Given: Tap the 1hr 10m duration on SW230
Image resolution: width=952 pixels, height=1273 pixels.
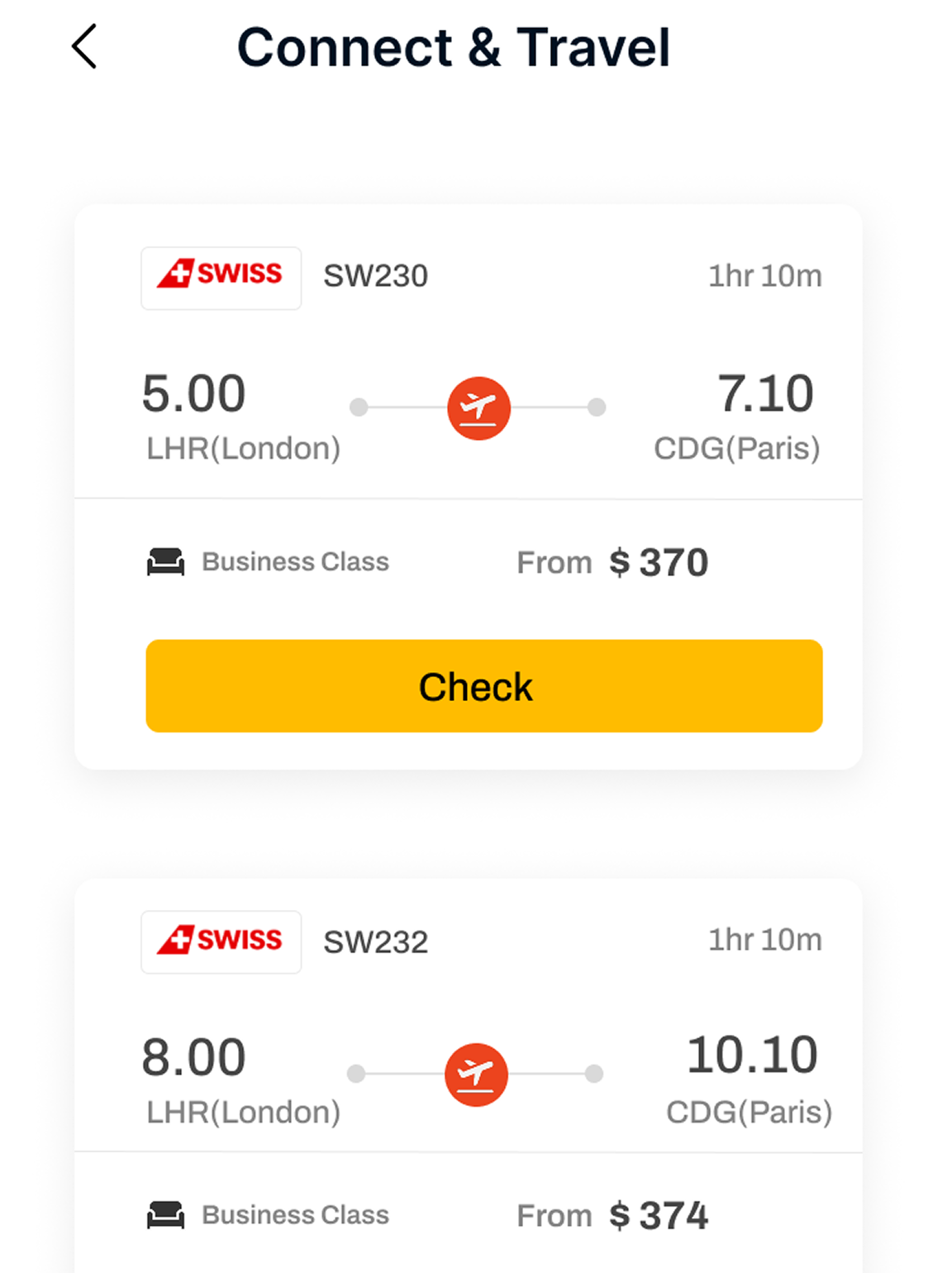Looking at the screenshot, I should (764, 276).
